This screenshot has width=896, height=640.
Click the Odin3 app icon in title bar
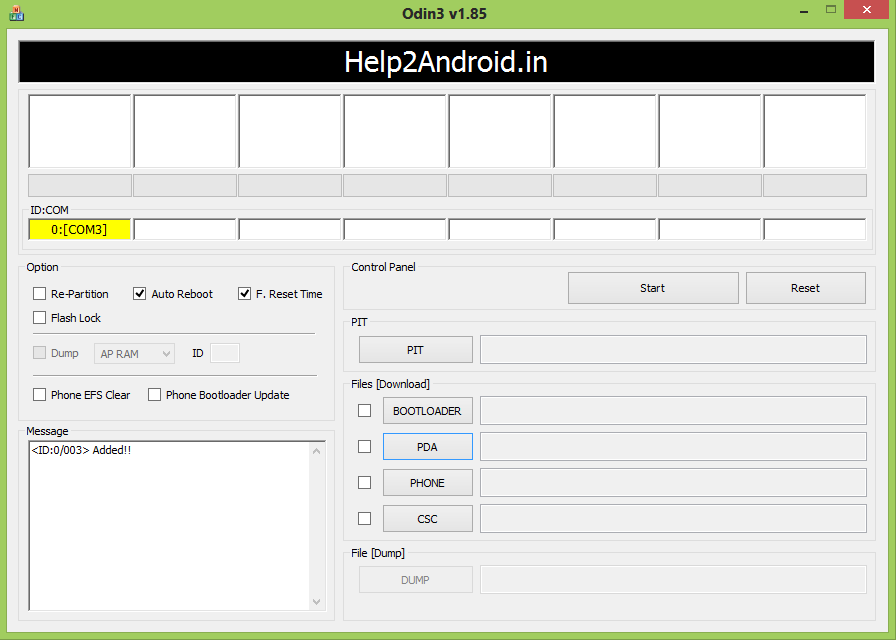pyautogui.click(x=17, y=13)
